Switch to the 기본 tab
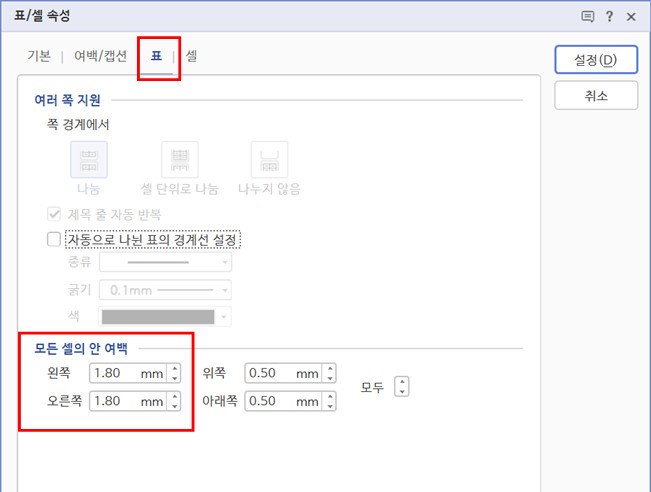 coord(39,56)
